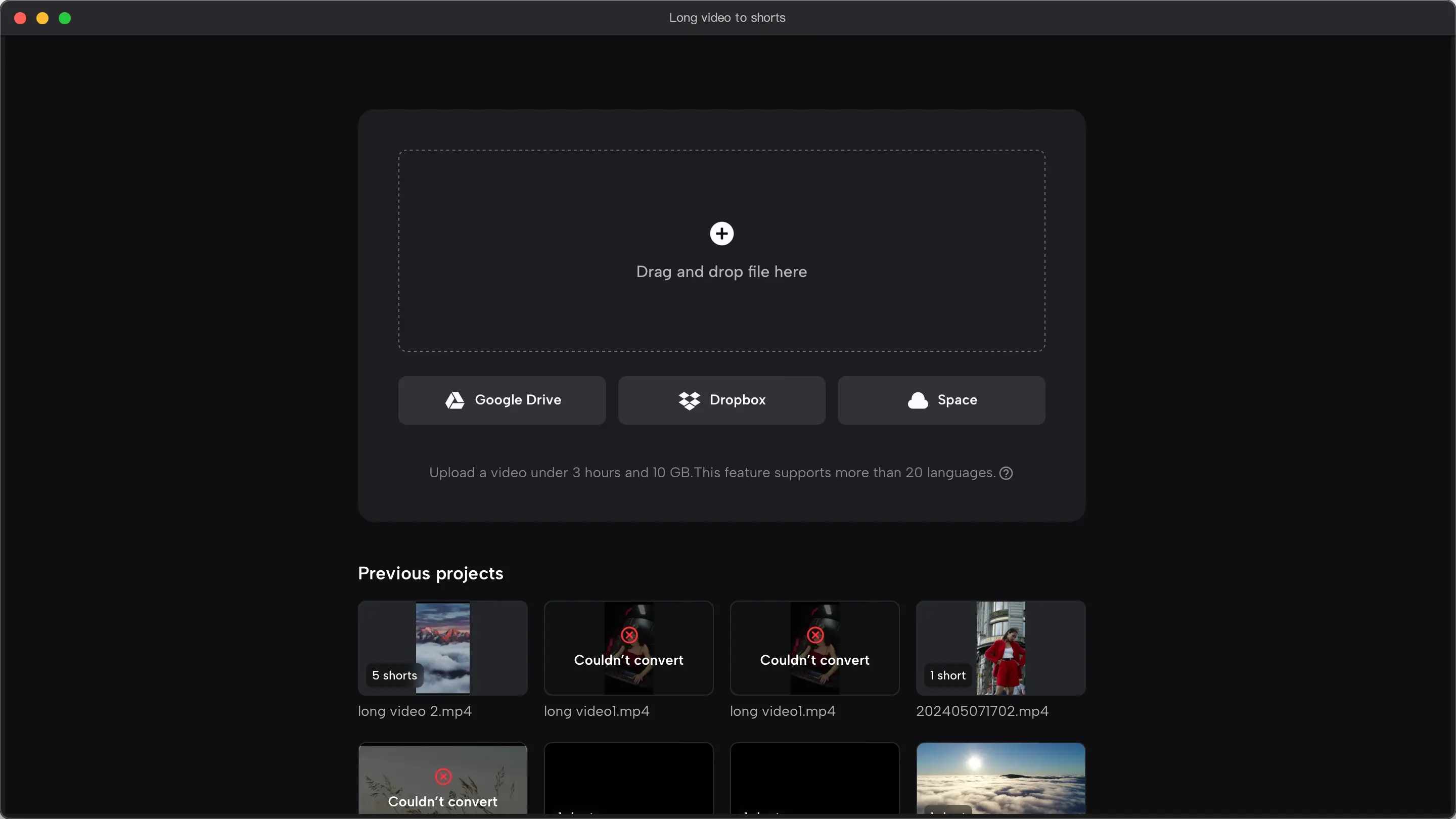Click error icon on bottom-left project
1456x819 pixels.
click(443, 777)
